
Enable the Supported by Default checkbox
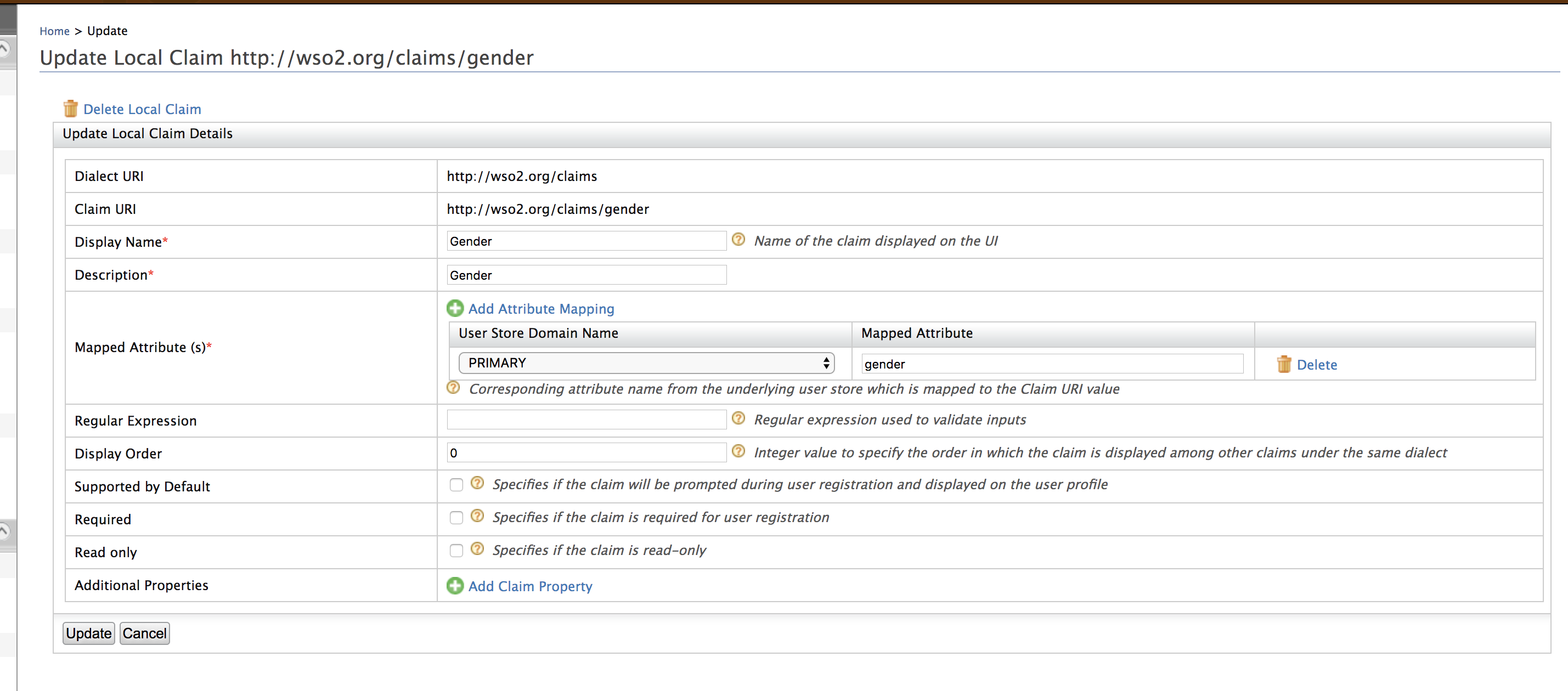click(x=456, y=485)
